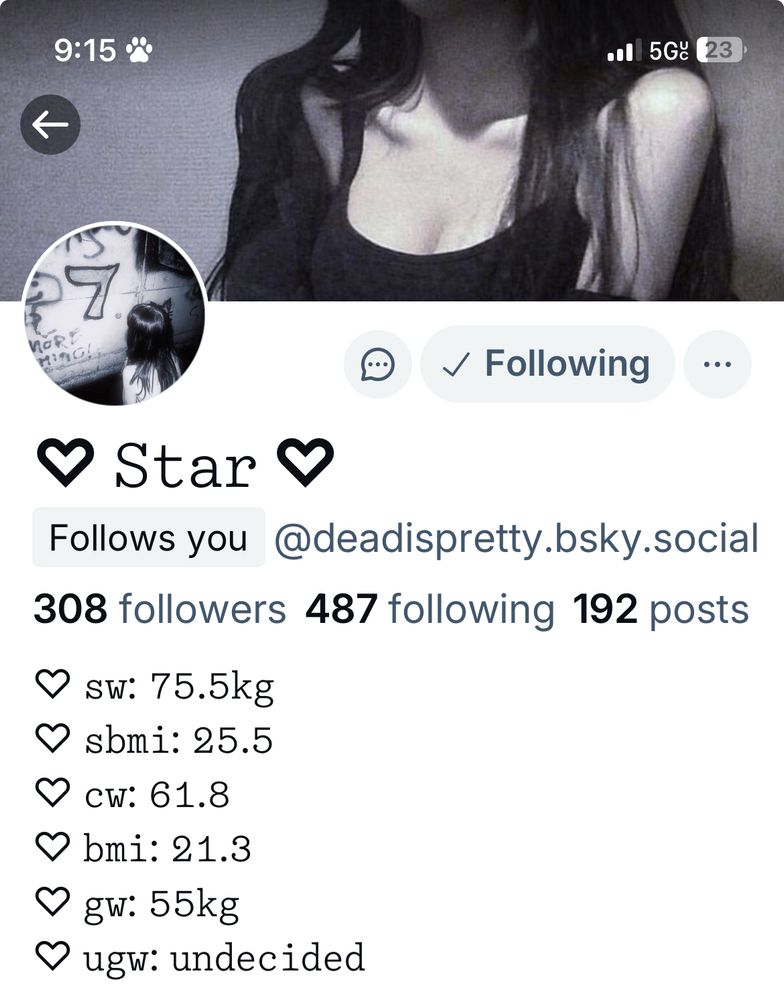Image resolution: width=784 pixels, height=1000 pixels.
Task: Tap the 192 posts count
Action: pos(661,609)
